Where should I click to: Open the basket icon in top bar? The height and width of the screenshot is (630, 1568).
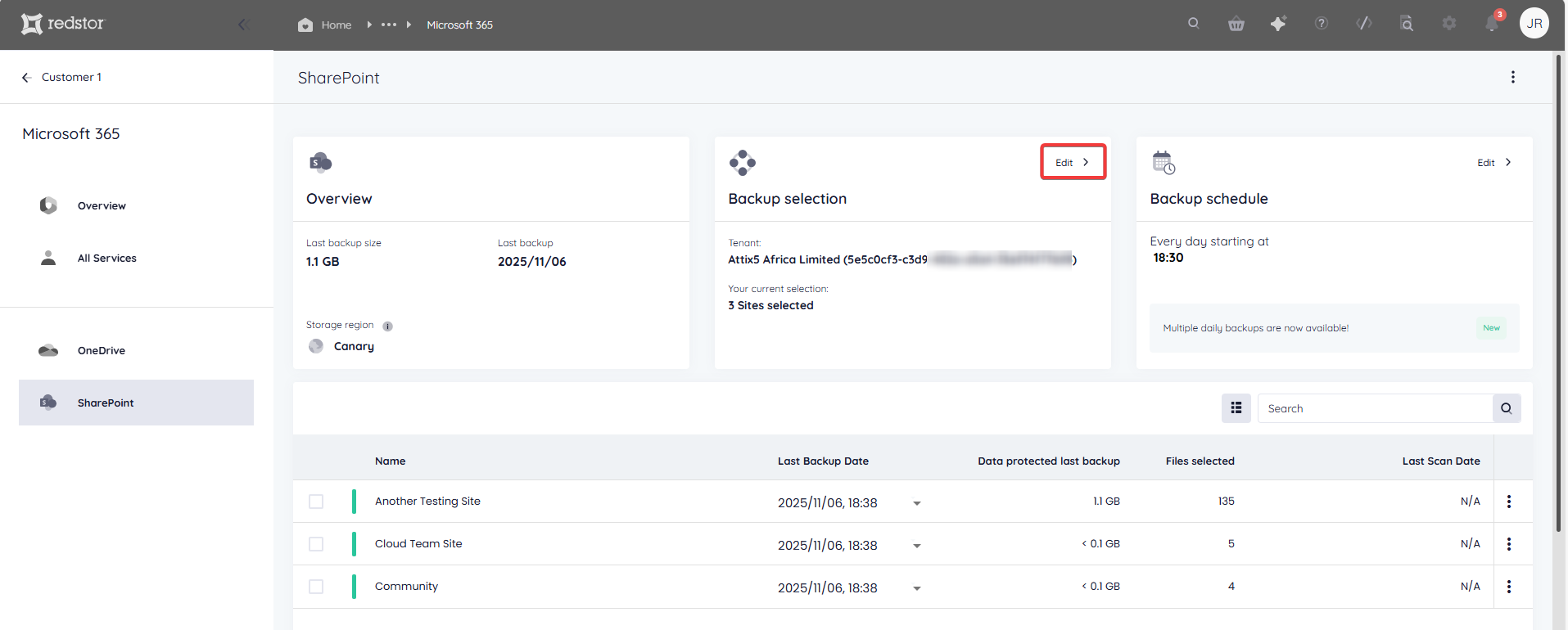1236,24
